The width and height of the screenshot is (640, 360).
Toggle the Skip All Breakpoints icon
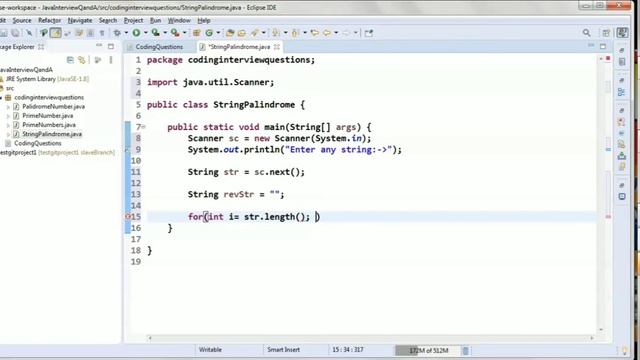click(x=29, y=33)
